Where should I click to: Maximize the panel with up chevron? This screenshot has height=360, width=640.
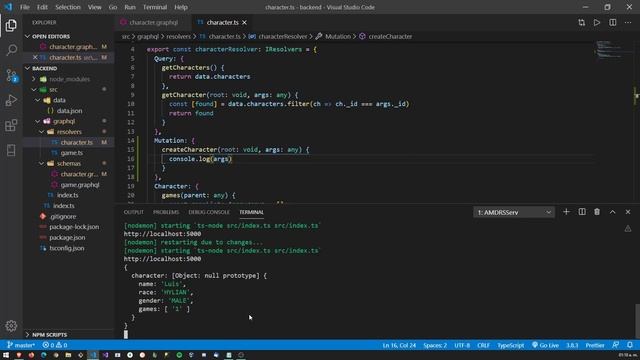(613, 212)
